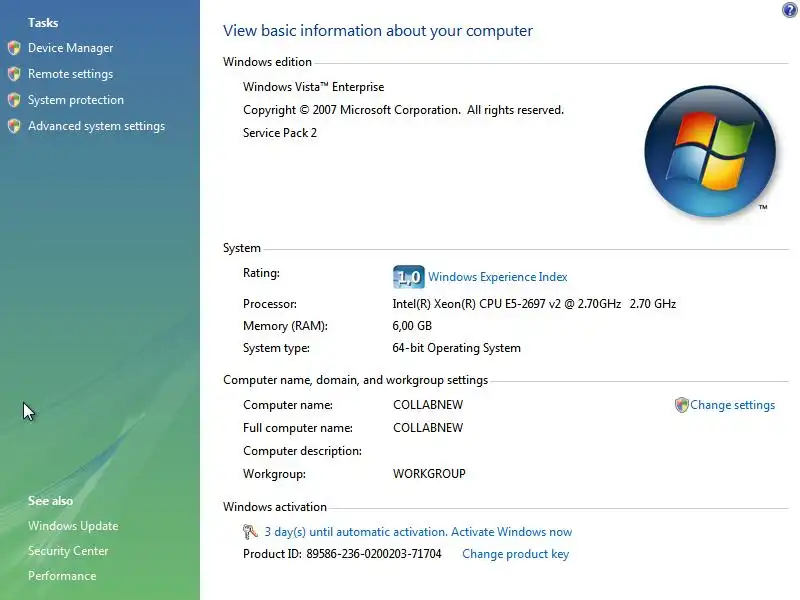Open Remote settings
Image resolution: width=800 pixels, height=600 pixels.
pos(70,74)
